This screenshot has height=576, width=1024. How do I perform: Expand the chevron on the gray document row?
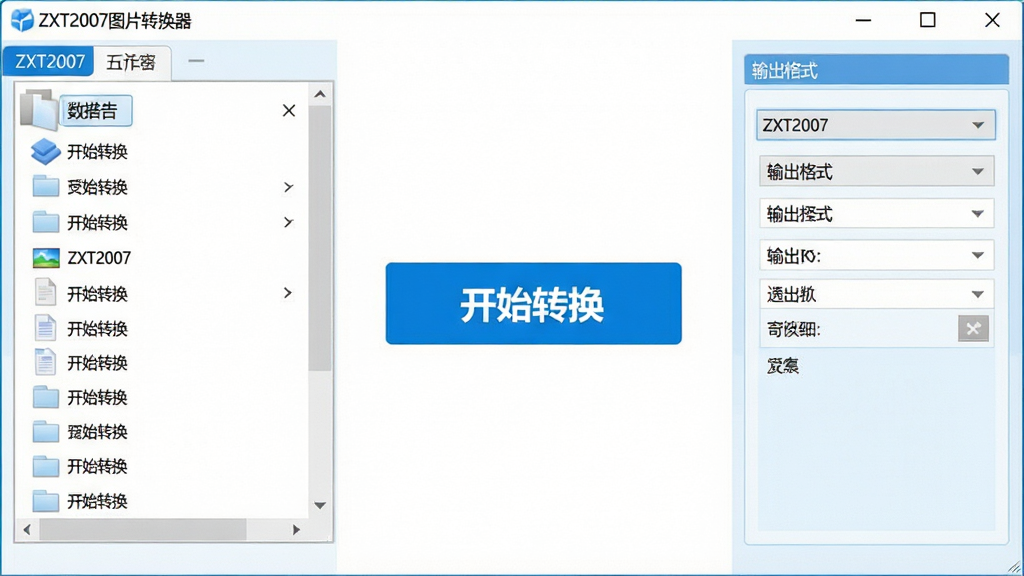288,293
